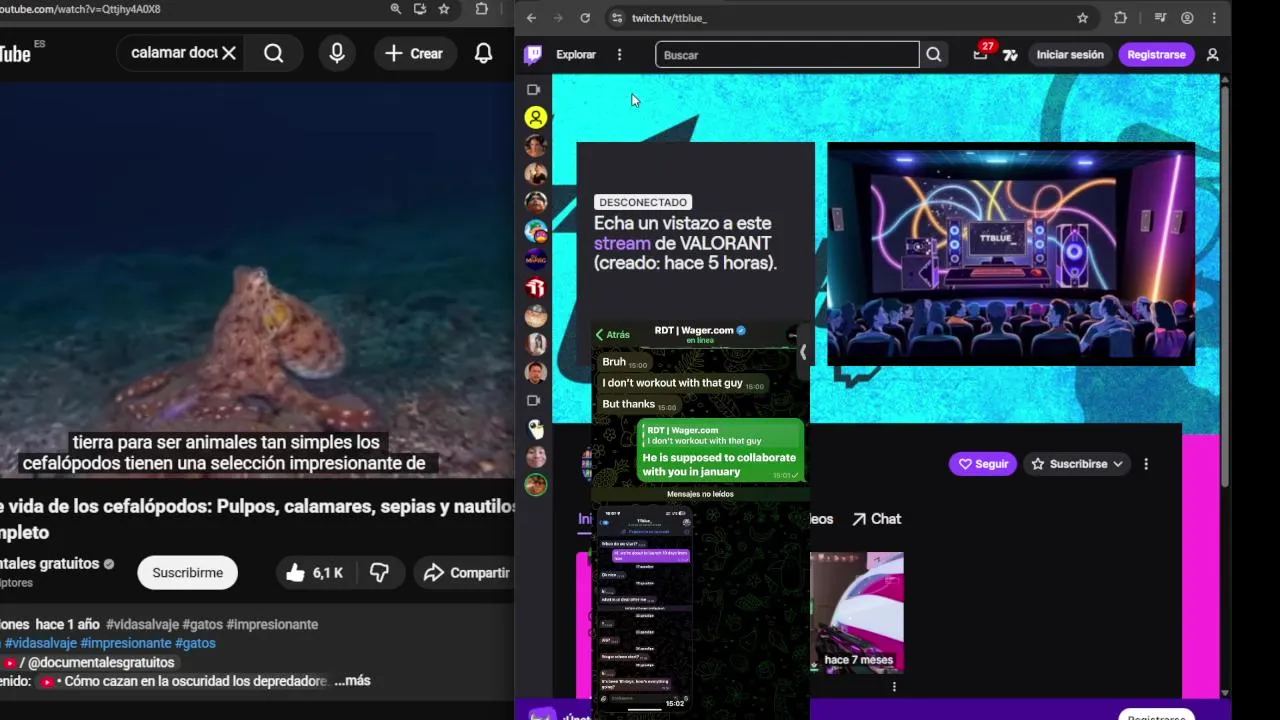Tap Atrás back arrow in chat overlay
The image size is (1280, 720).
coord(613,335)
